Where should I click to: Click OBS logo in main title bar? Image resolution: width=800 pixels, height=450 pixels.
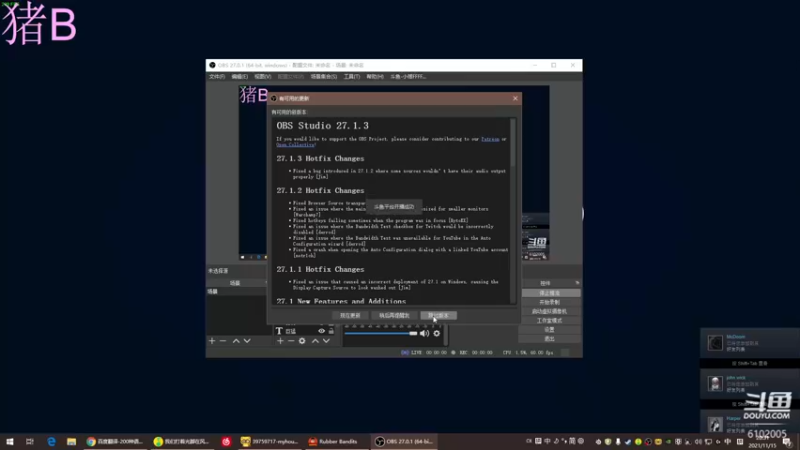(x=212, y=65)
